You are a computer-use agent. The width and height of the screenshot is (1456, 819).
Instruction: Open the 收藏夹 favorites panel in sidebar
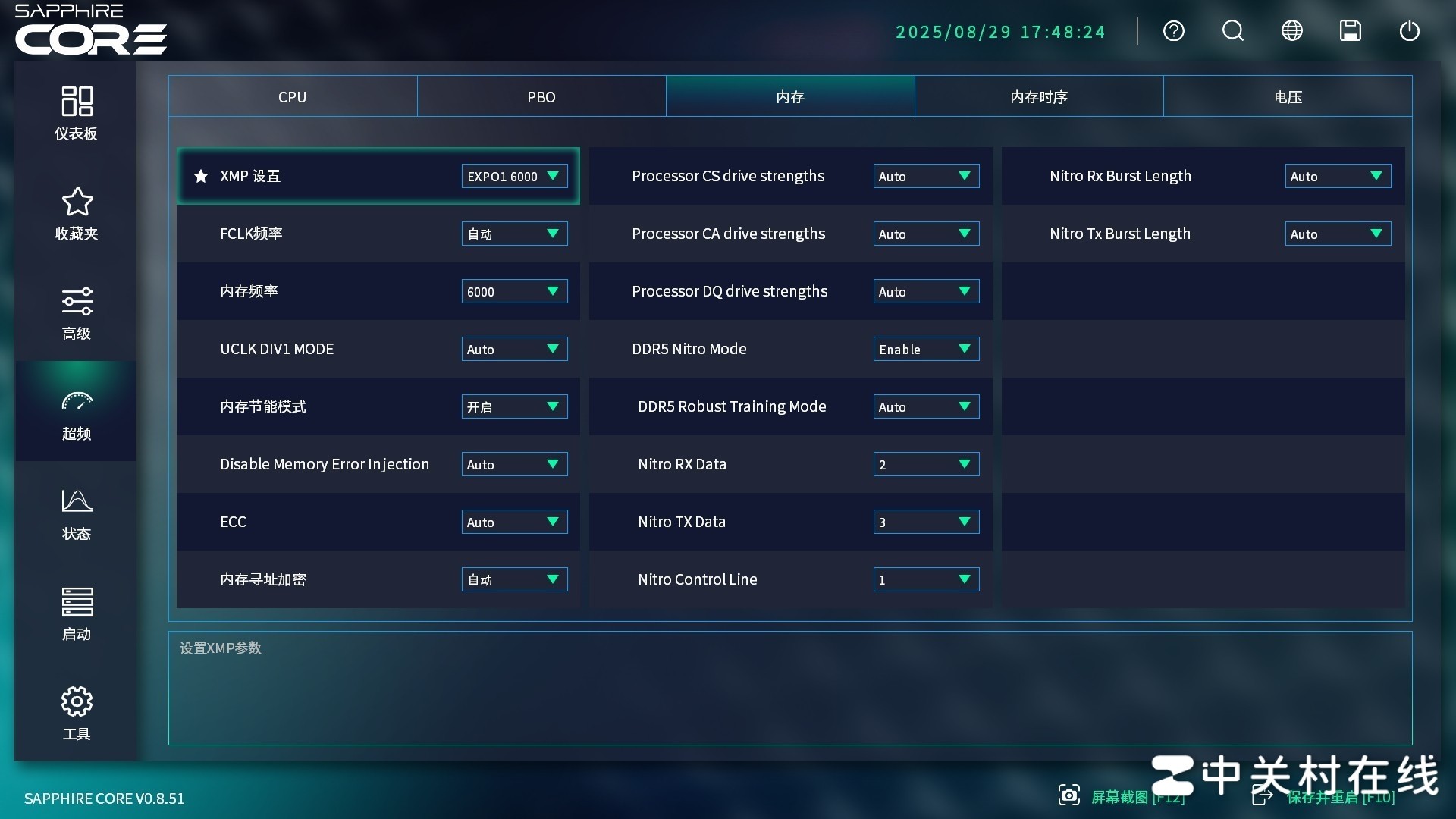coord(76,213)
